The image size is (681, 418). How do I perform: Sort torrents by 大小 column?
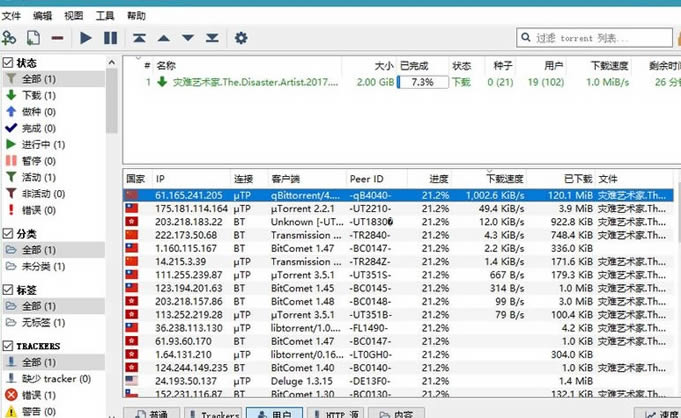pyautogui.click(x=369, y=66)
